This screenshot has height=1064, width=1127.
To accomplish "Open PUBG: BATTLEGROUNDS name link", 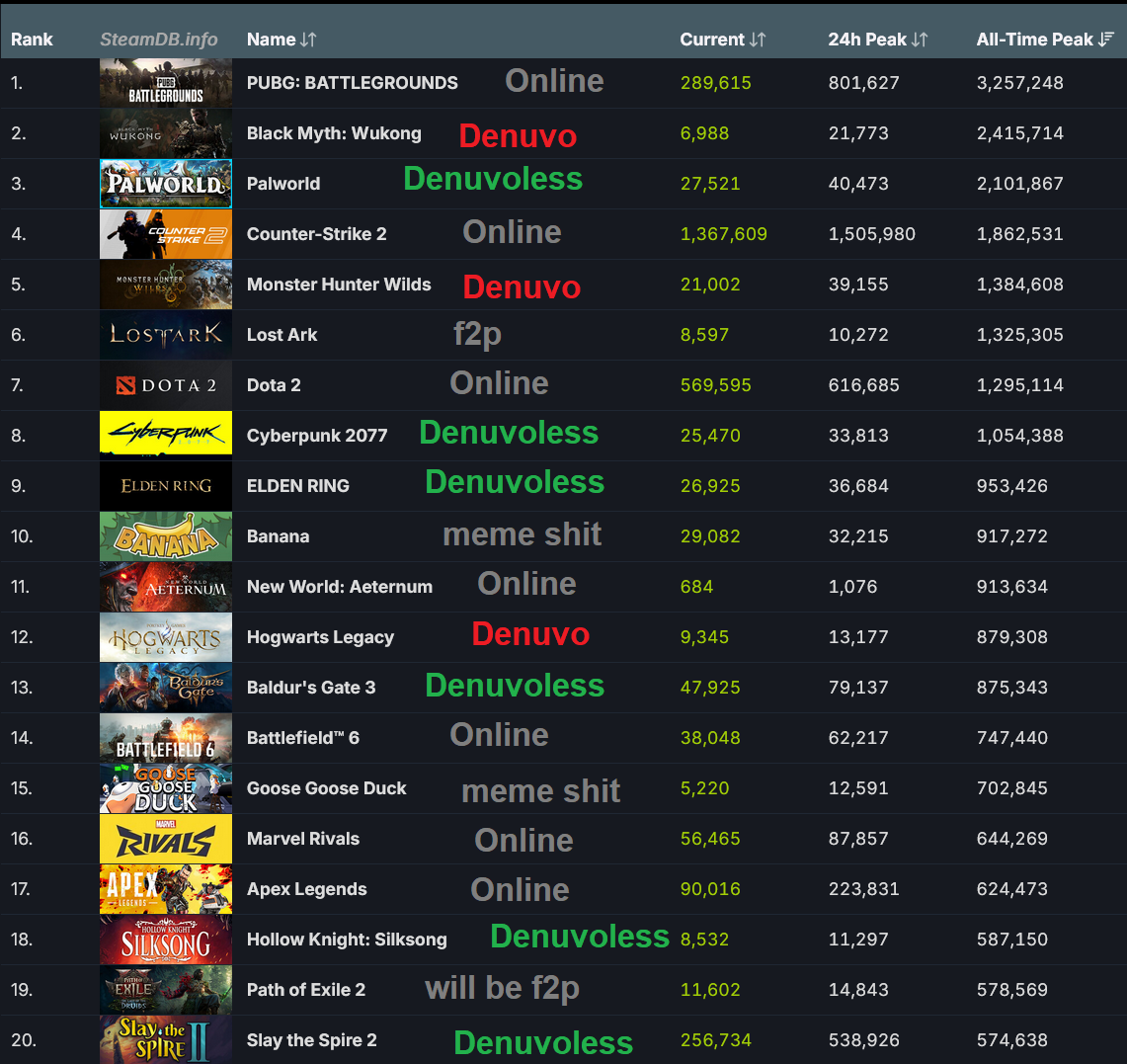I will coord(353,83).
